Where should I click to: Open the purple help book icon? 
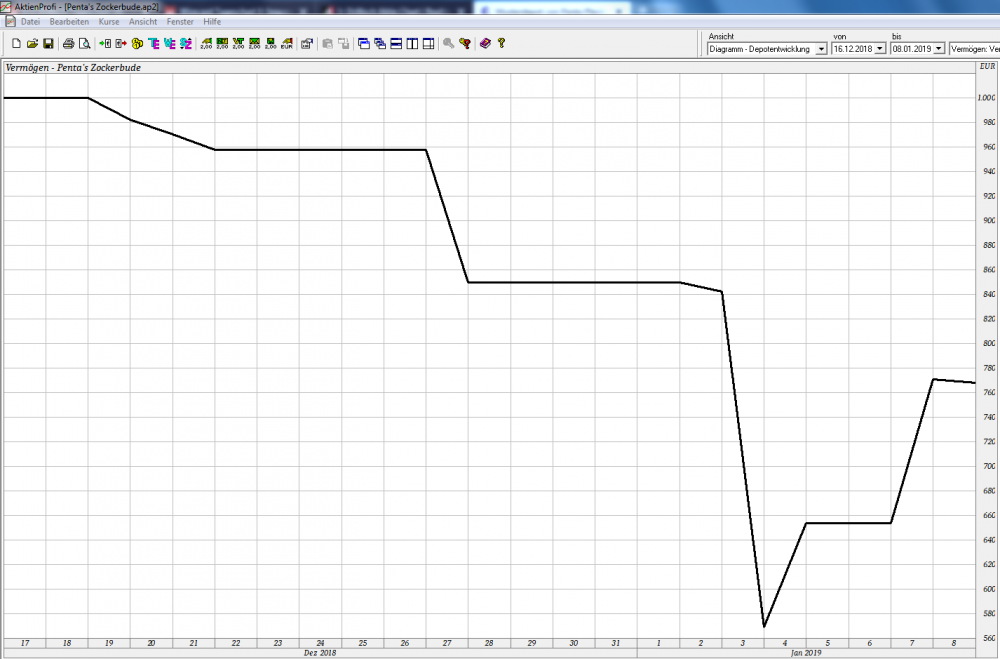coord(485,43)
